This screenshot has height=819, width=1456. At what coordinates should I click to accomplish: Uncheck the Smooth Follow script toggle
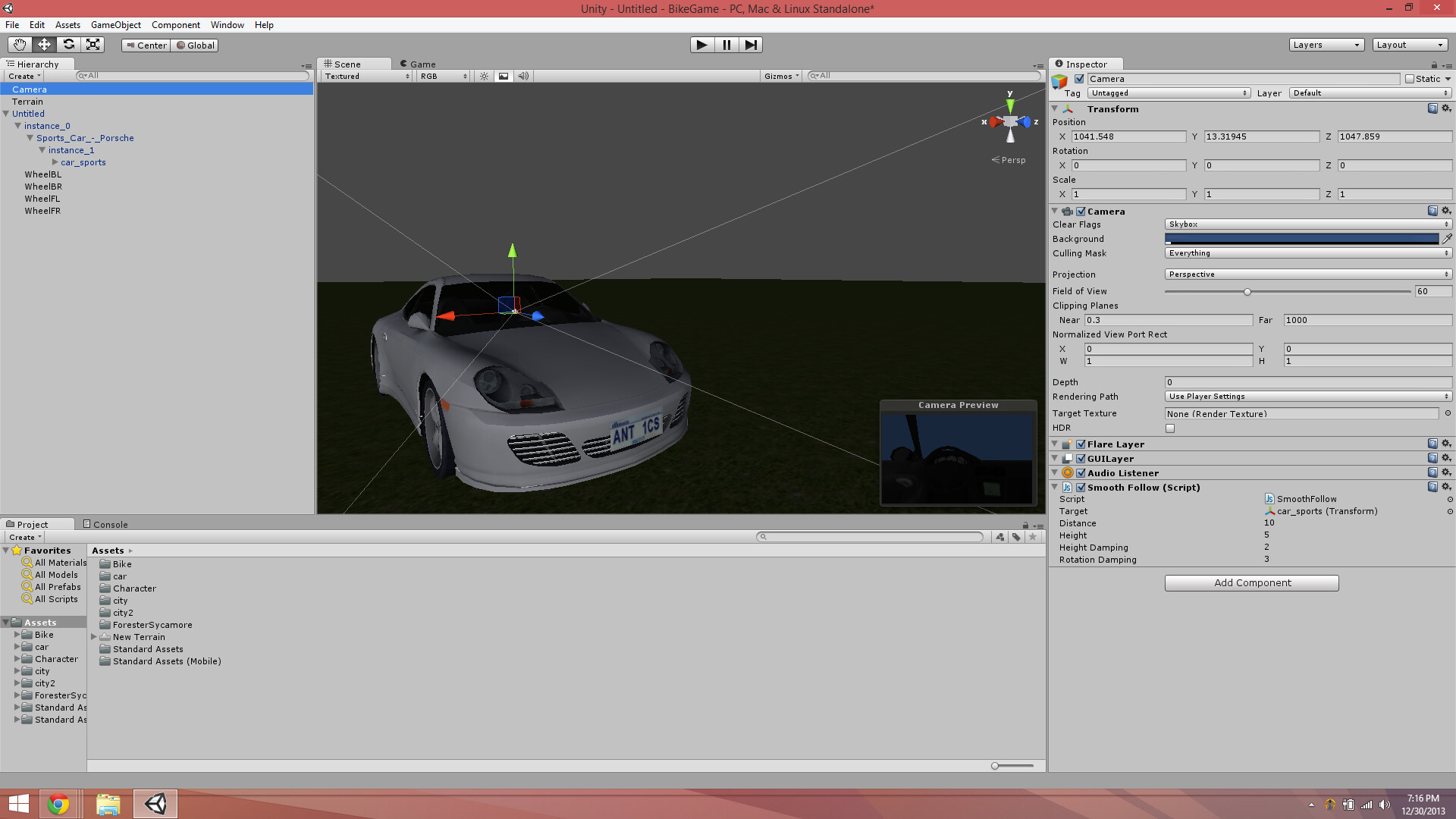click(1081, 488)
